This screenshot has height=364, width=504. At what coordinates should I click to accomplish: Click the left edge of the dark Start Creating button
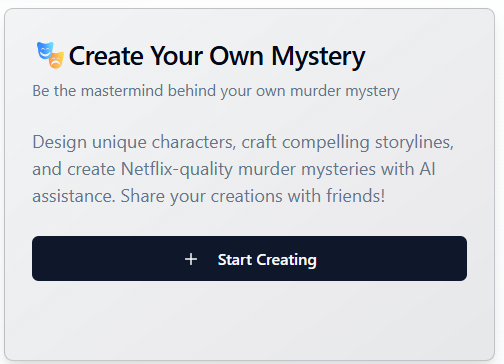tap(37, 258)
